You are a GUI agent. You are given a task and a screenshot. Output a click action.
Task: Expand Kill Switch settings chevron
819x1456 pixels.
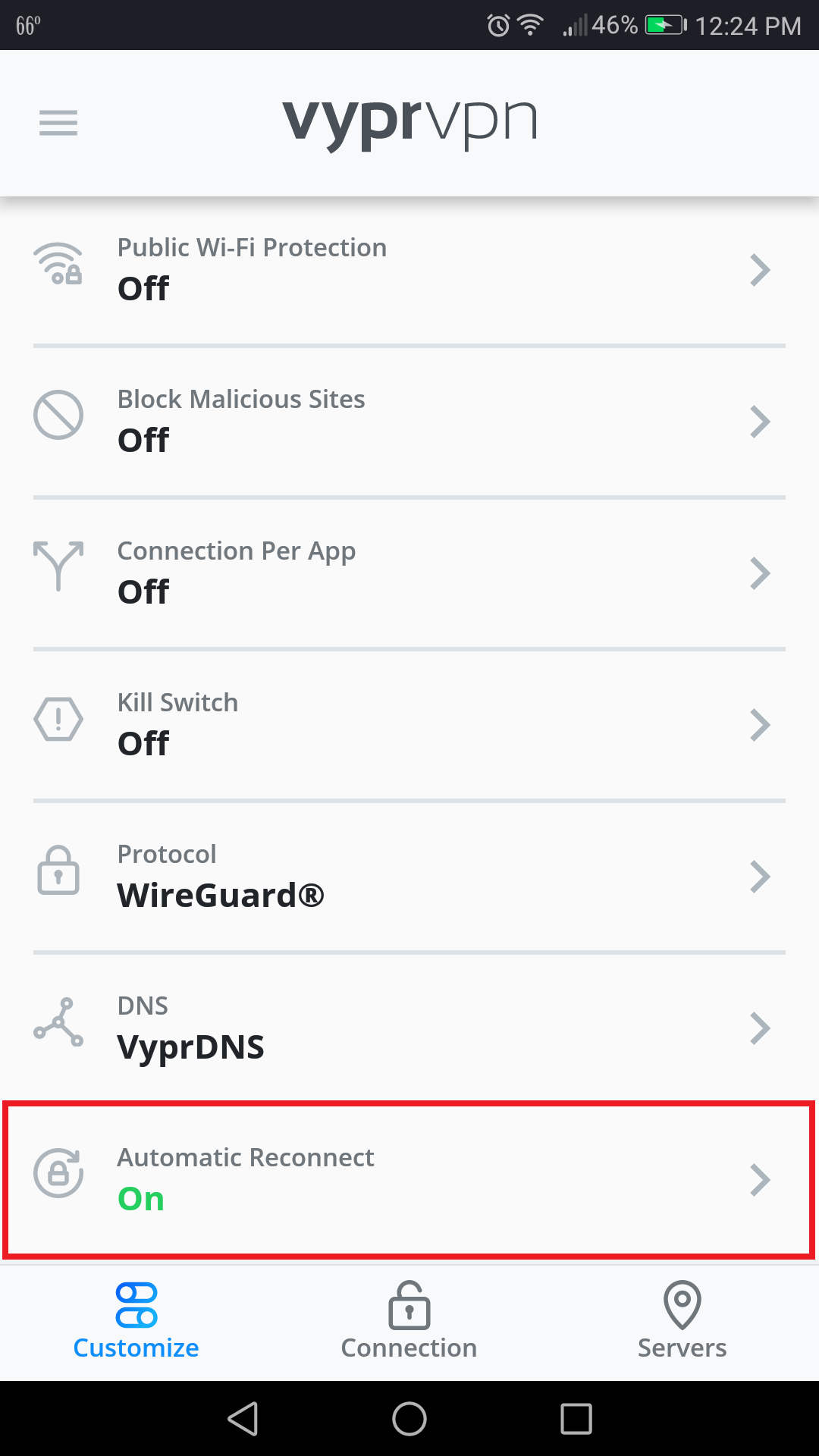(761, 724)
